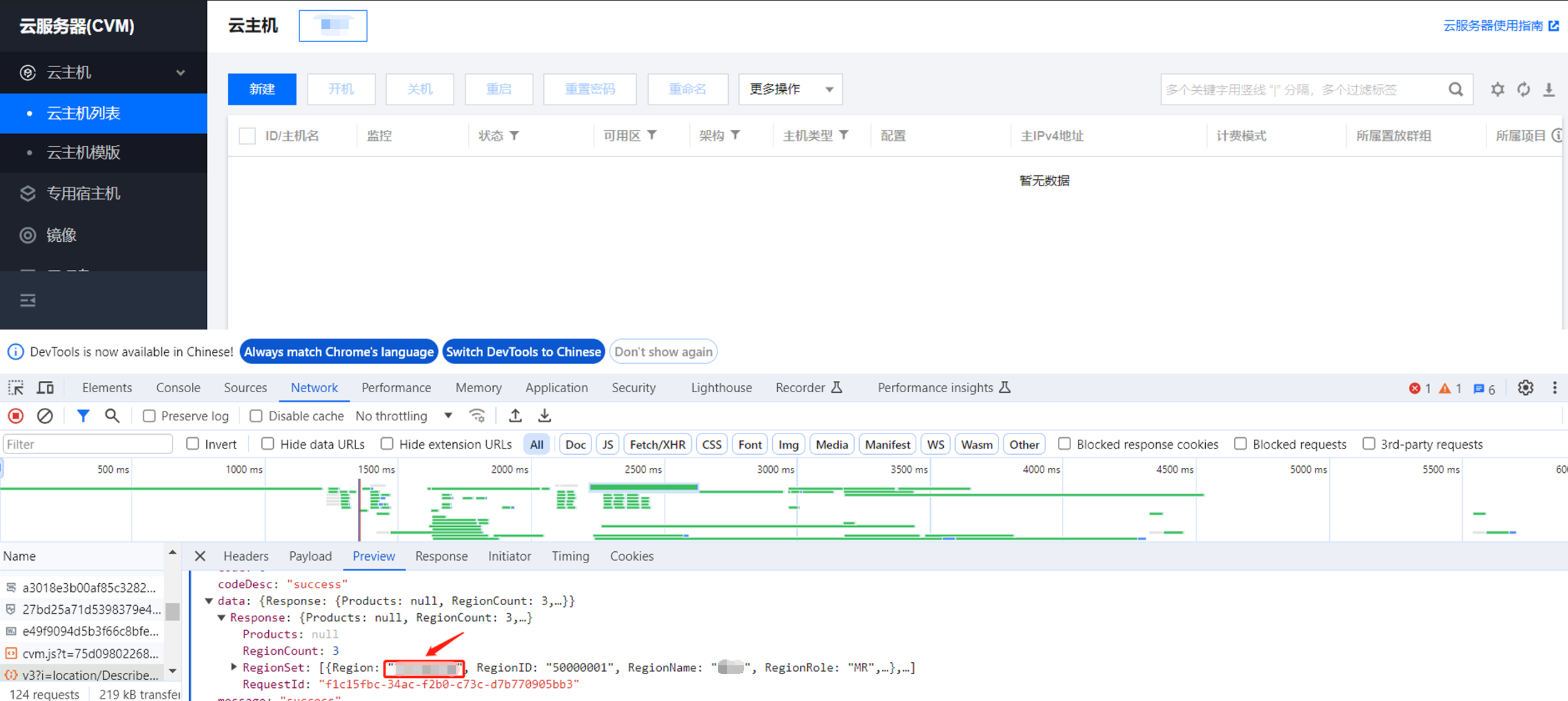Open DevTools settings gear
This screenshot has width=1568, height=701.
[x=1525, y=388]
